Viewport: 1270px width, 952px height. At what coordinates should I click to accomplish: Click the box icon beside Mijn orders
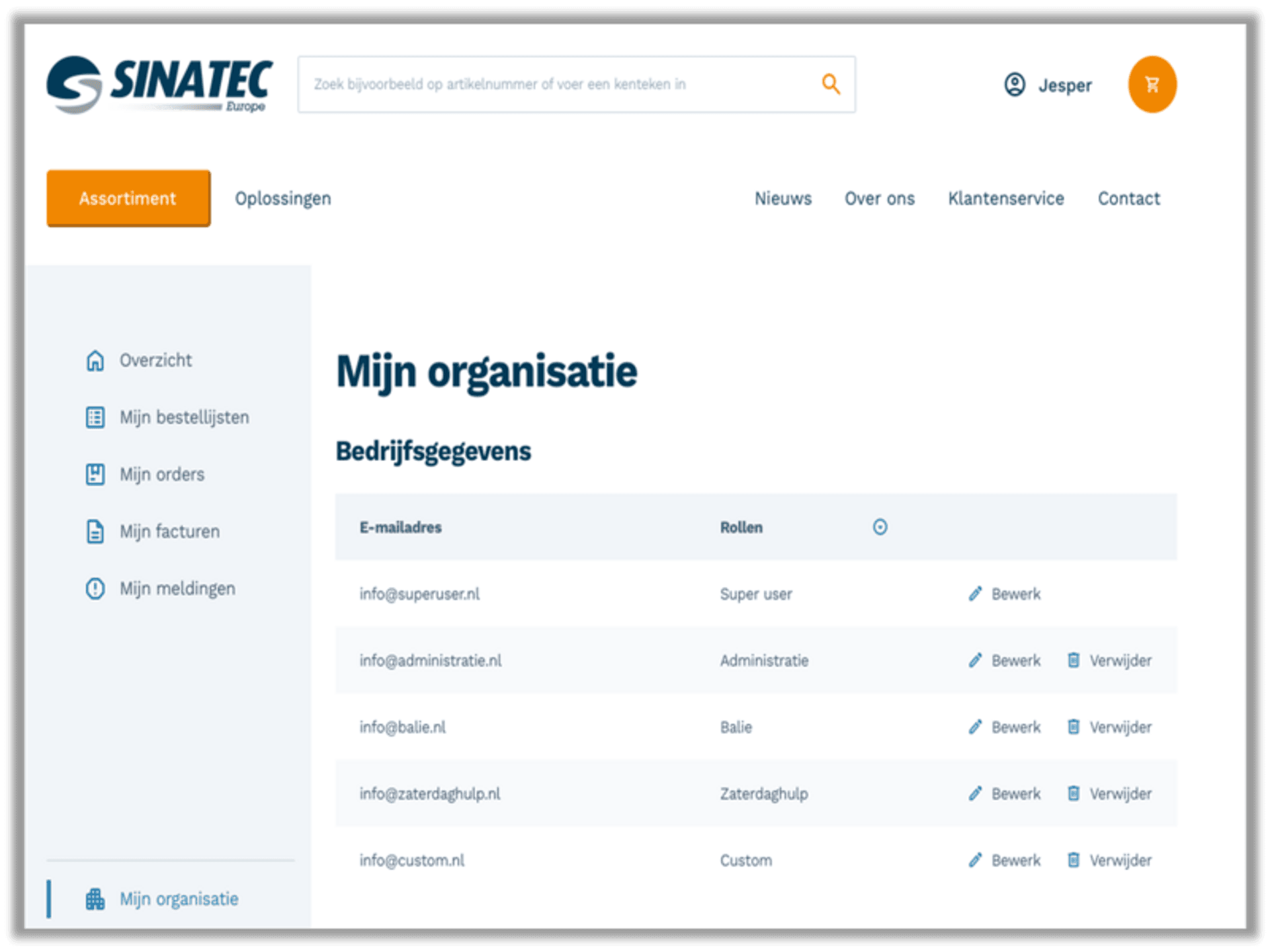pos(95,474)
